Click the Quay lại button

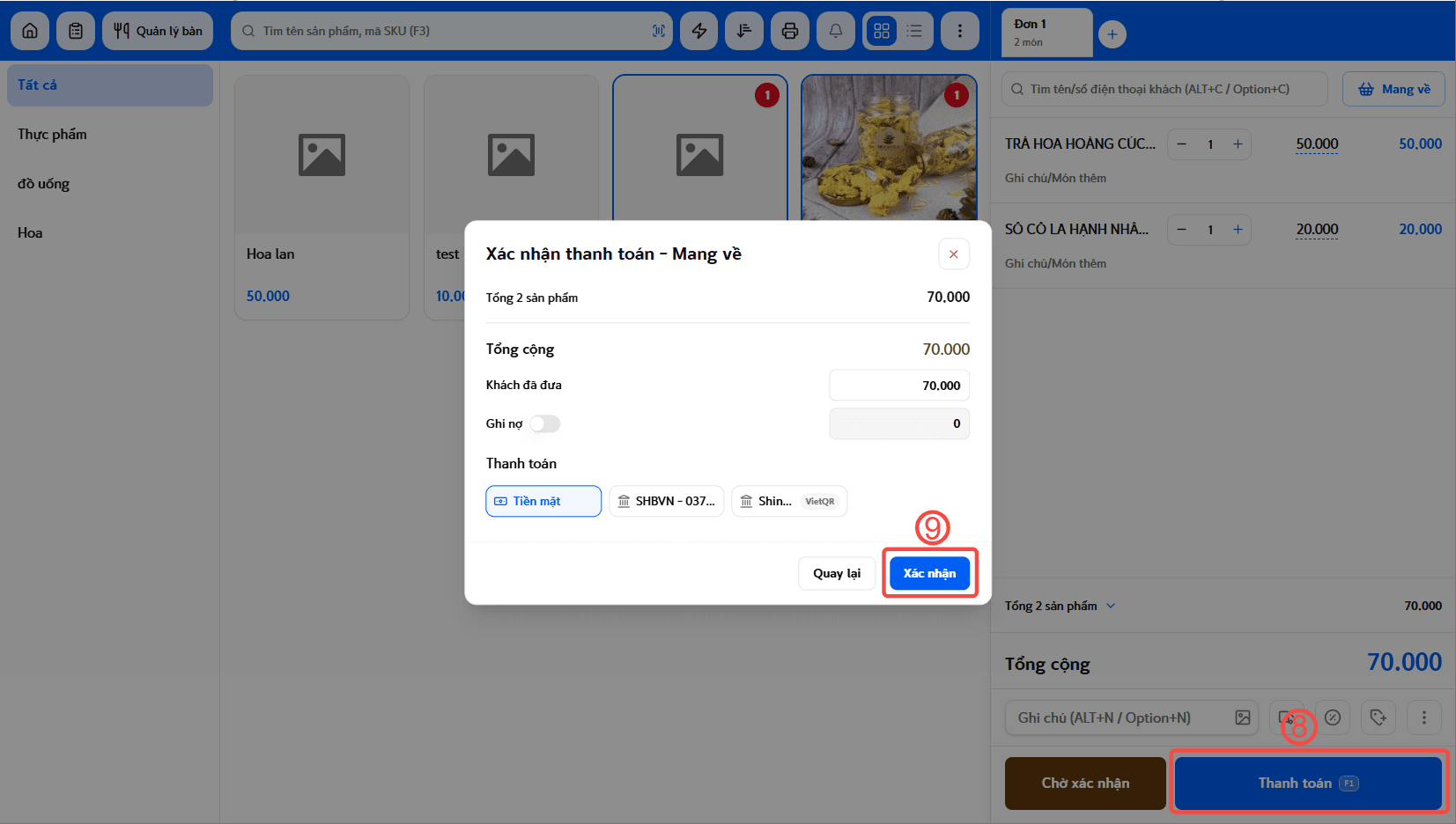837,573
